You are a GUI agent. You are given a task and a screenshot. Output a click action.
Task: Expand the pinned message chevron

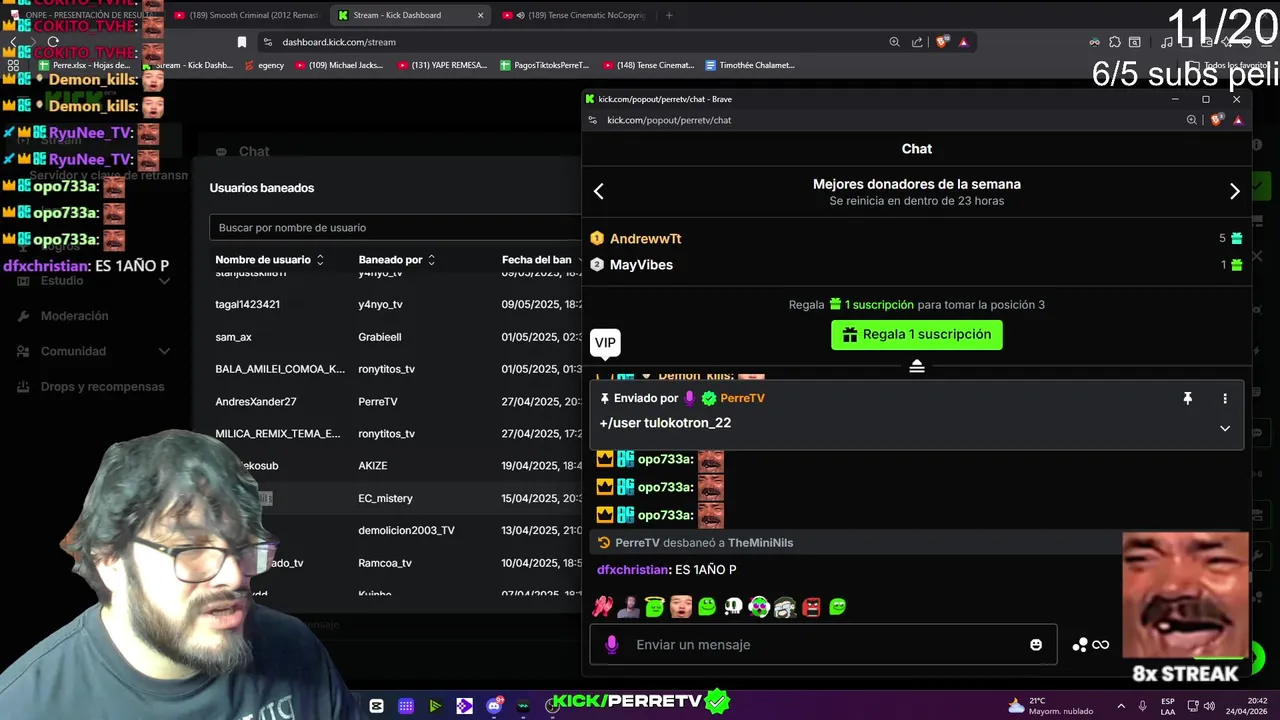pos(1224,428)
